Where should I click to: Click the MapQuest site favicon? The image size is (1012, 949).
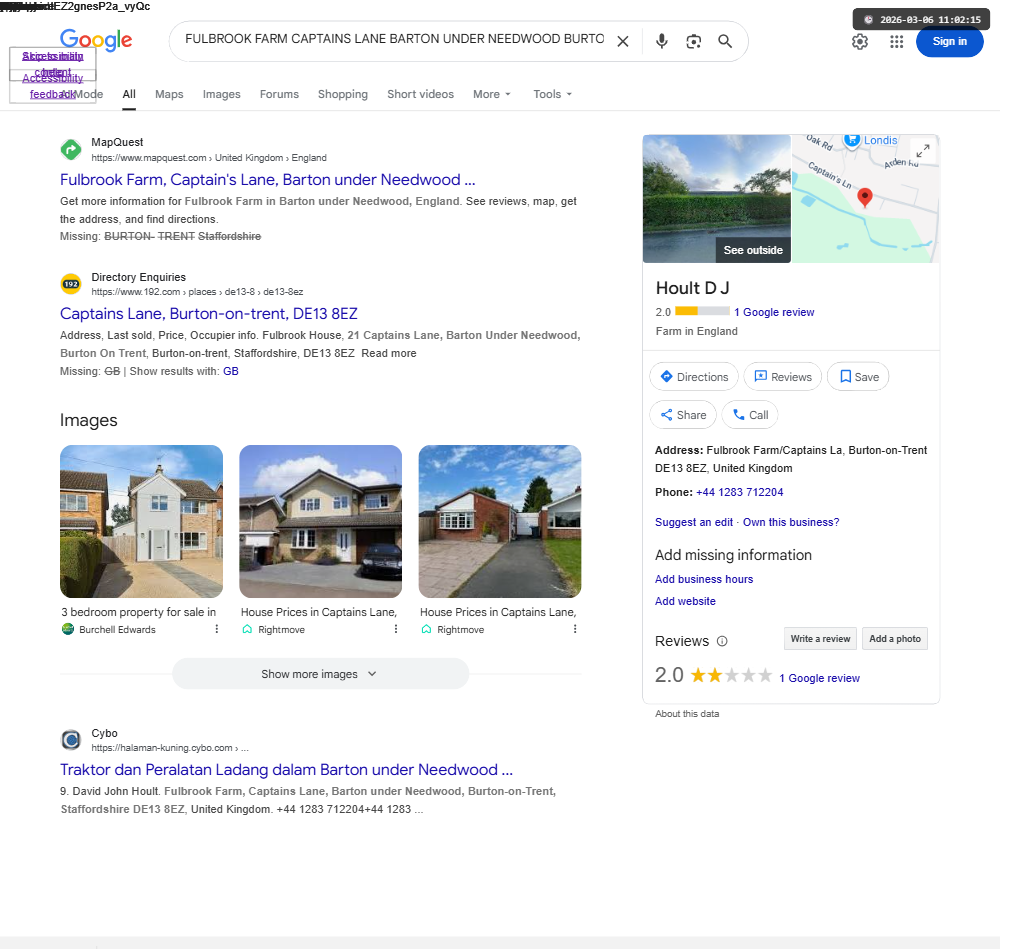point(71,150)
